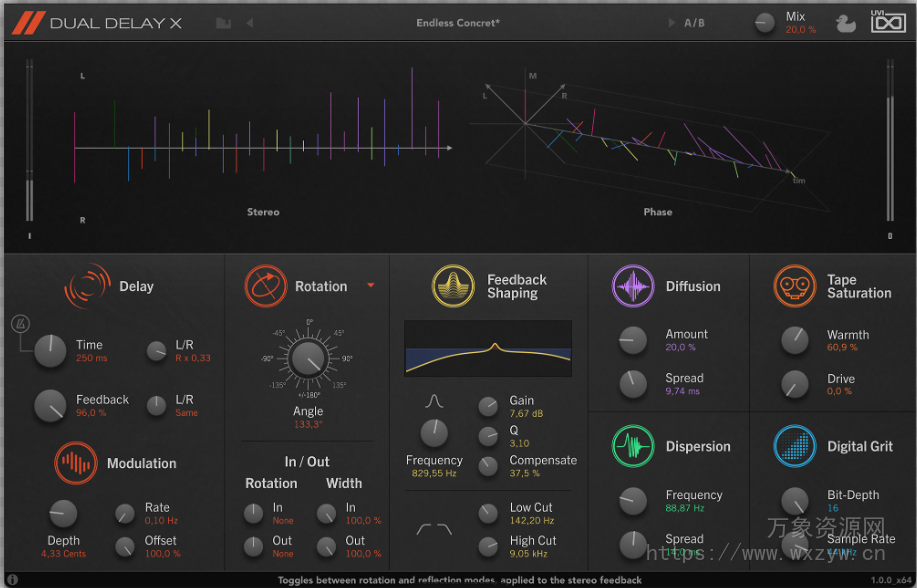The height and width of the screenshot is (588, 917).
Task: Adjust the Mix knob in the header
Action: coord(765,22)
